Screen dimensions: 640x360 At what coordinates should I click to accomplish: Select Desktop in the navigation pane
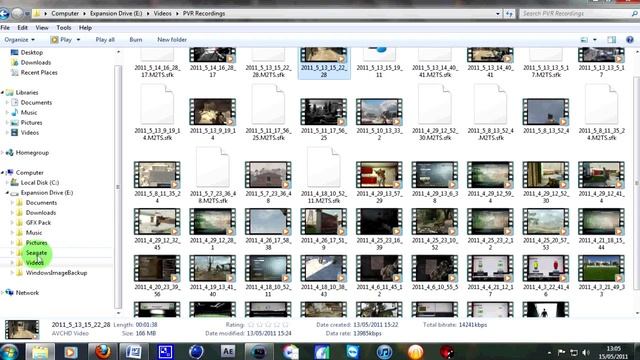point(32,52)
